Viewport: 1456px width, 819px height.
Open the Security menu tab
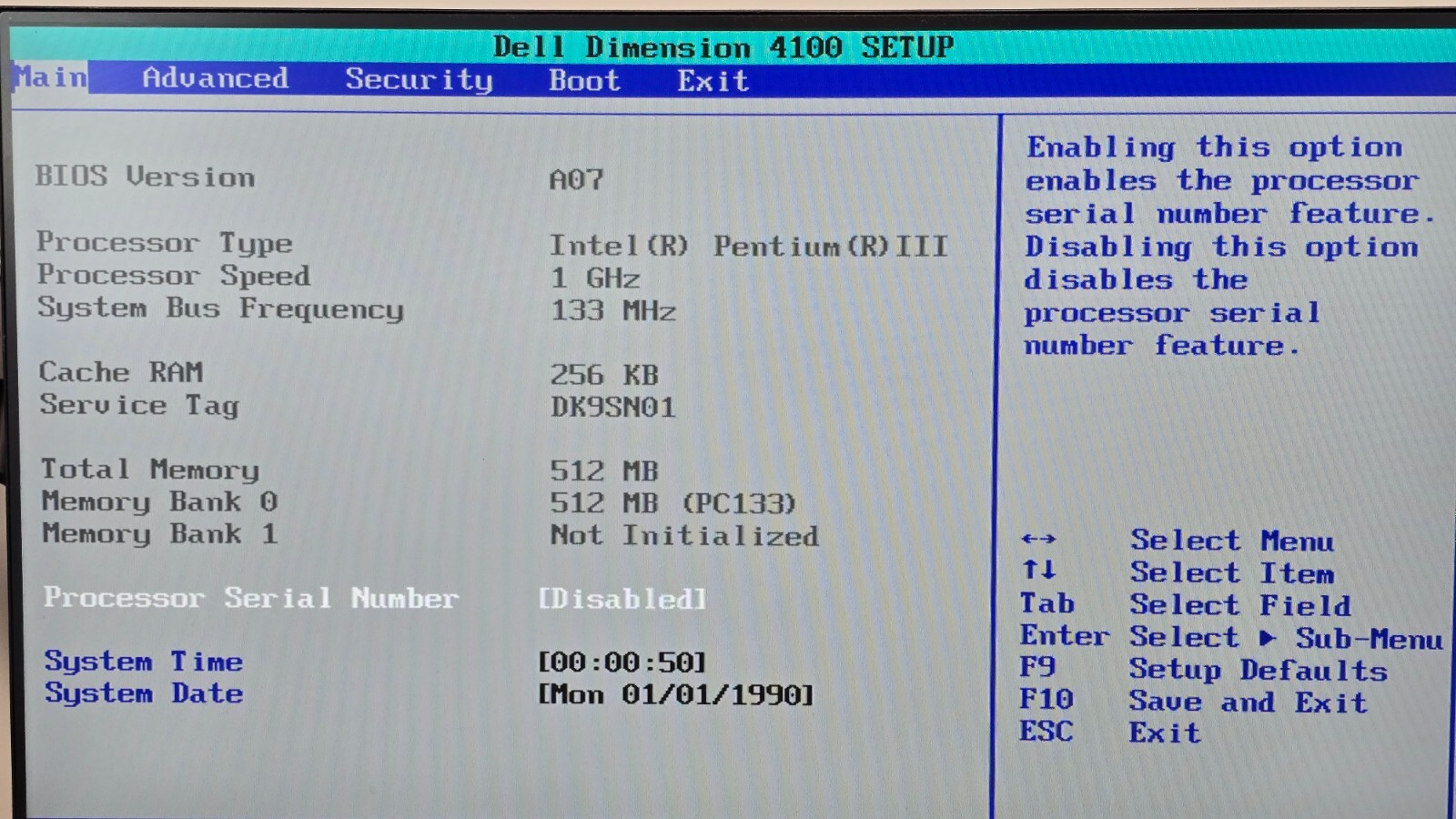point(420,80)
